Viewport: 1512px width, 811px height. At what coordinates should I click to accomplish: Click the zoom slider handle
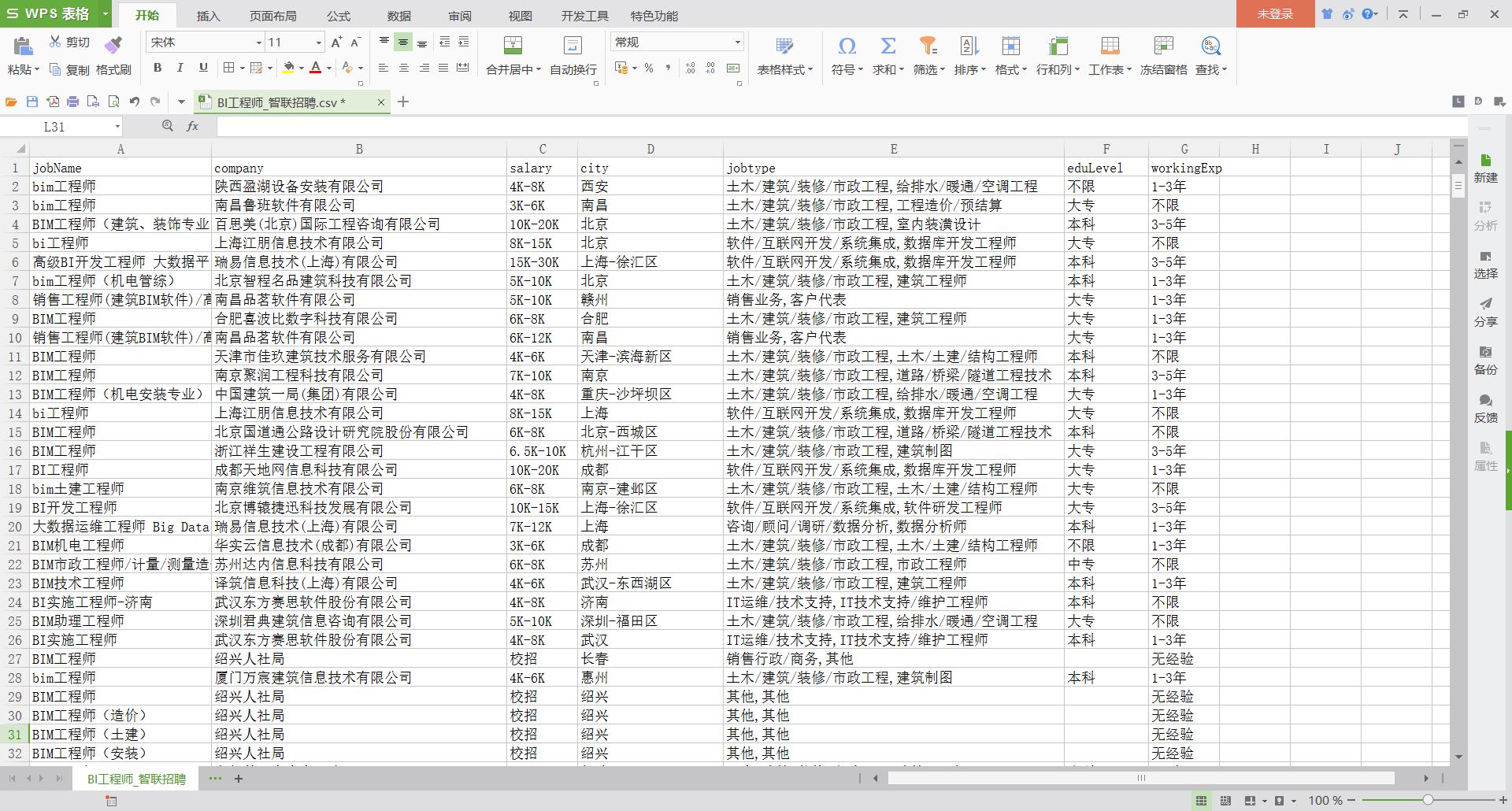tap(1428, 800)
